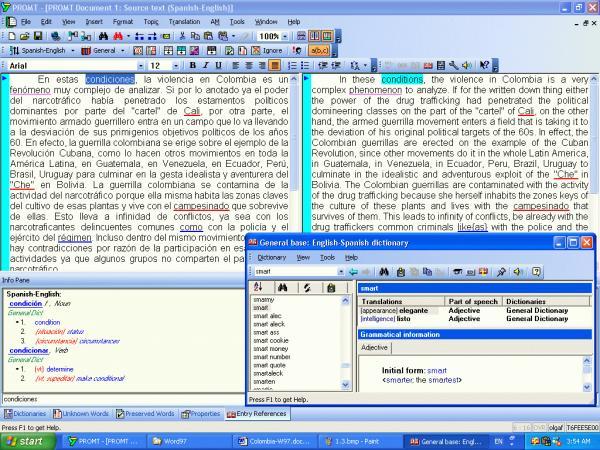Save the document with the floppy disk icon
600x450 pixels.
click(38, 36)
